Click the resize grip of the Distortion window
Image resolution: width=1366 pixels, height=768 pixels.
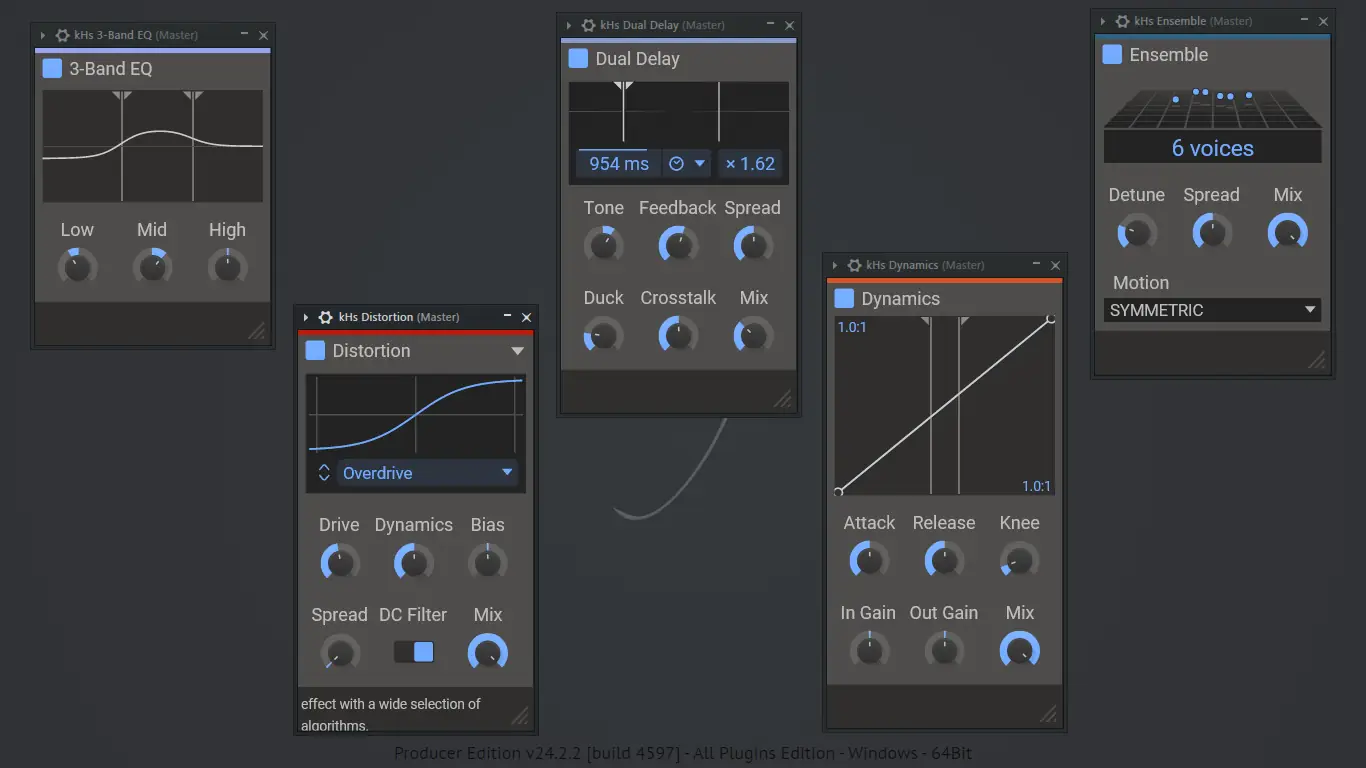520,715
